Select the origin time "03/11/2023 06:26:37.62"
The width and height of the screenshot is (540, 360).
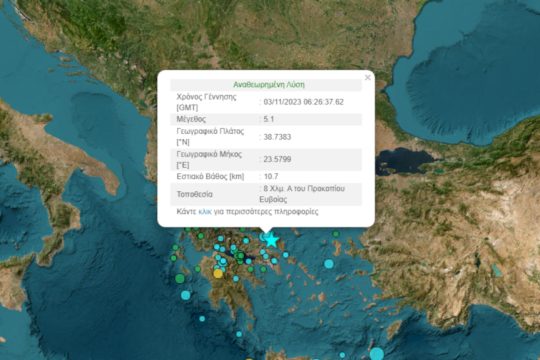(x=303, y=102)
